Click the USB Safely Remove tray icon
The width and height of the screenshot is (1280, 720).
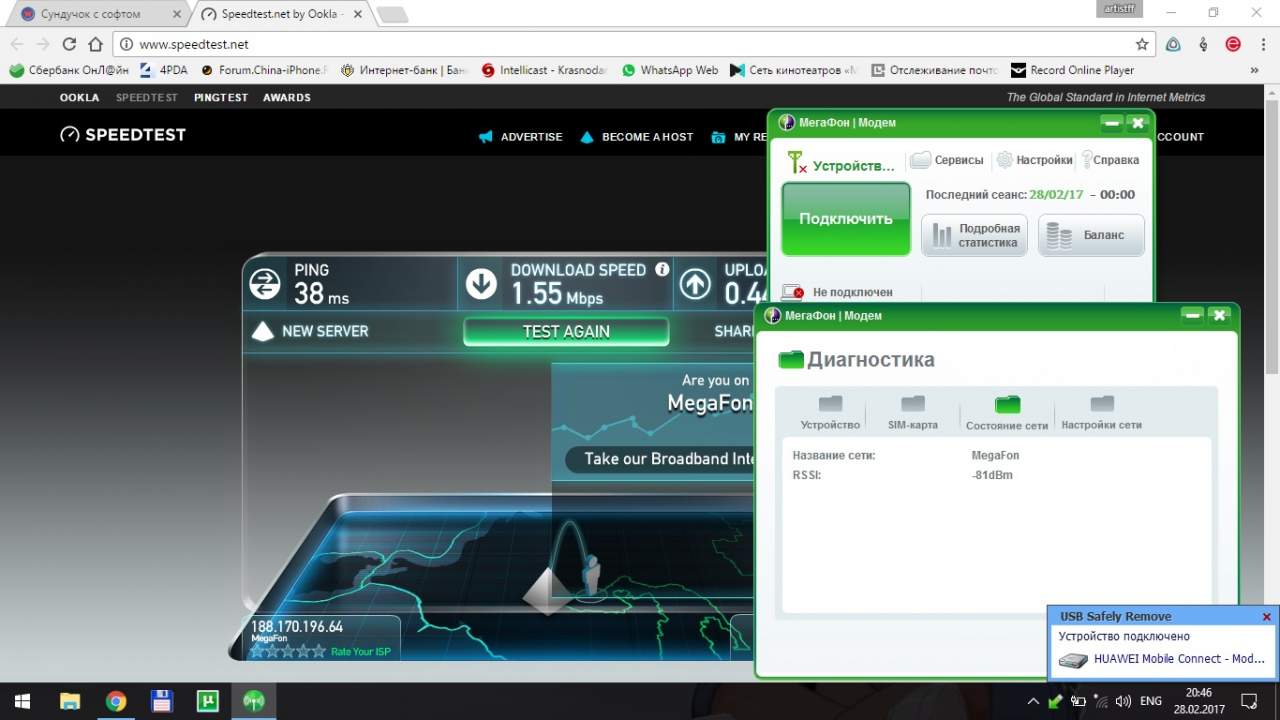click(1055, 701)
